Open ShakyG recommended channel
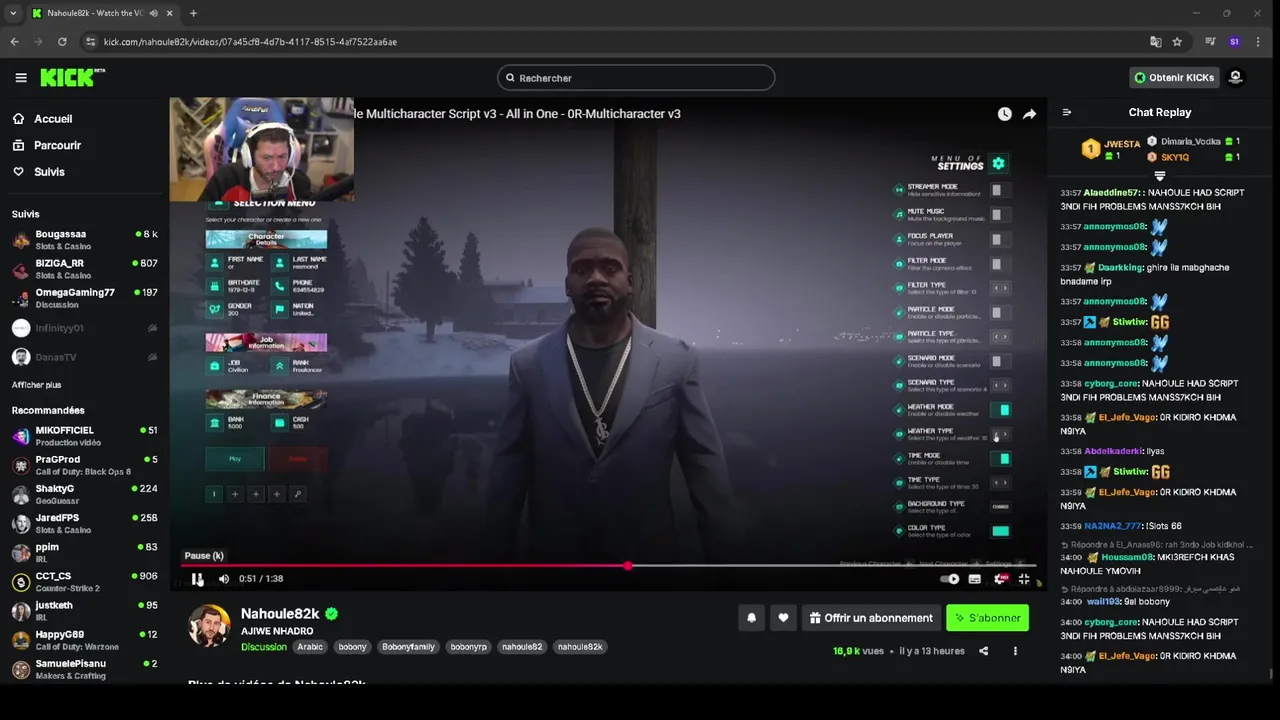 coord(84,494)
